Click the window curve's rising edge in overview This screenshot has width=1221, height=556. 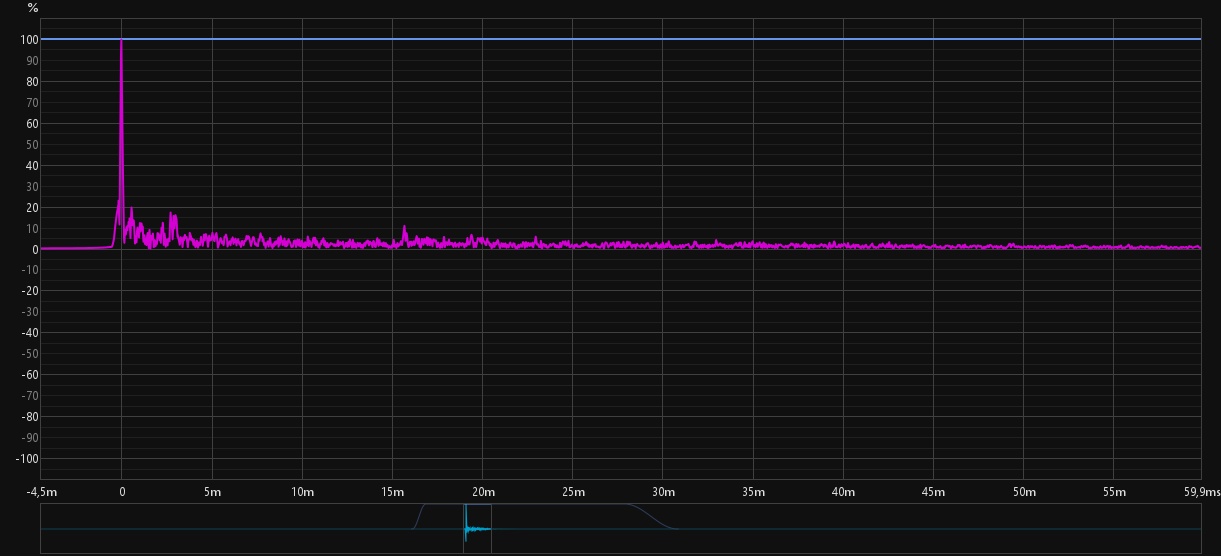[x=419, y=516]
